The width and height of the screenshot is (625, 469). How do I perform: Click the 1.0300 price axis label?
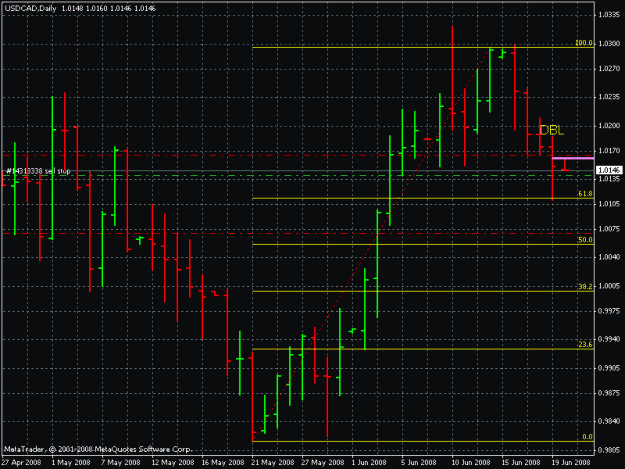(x=609, y=43)
